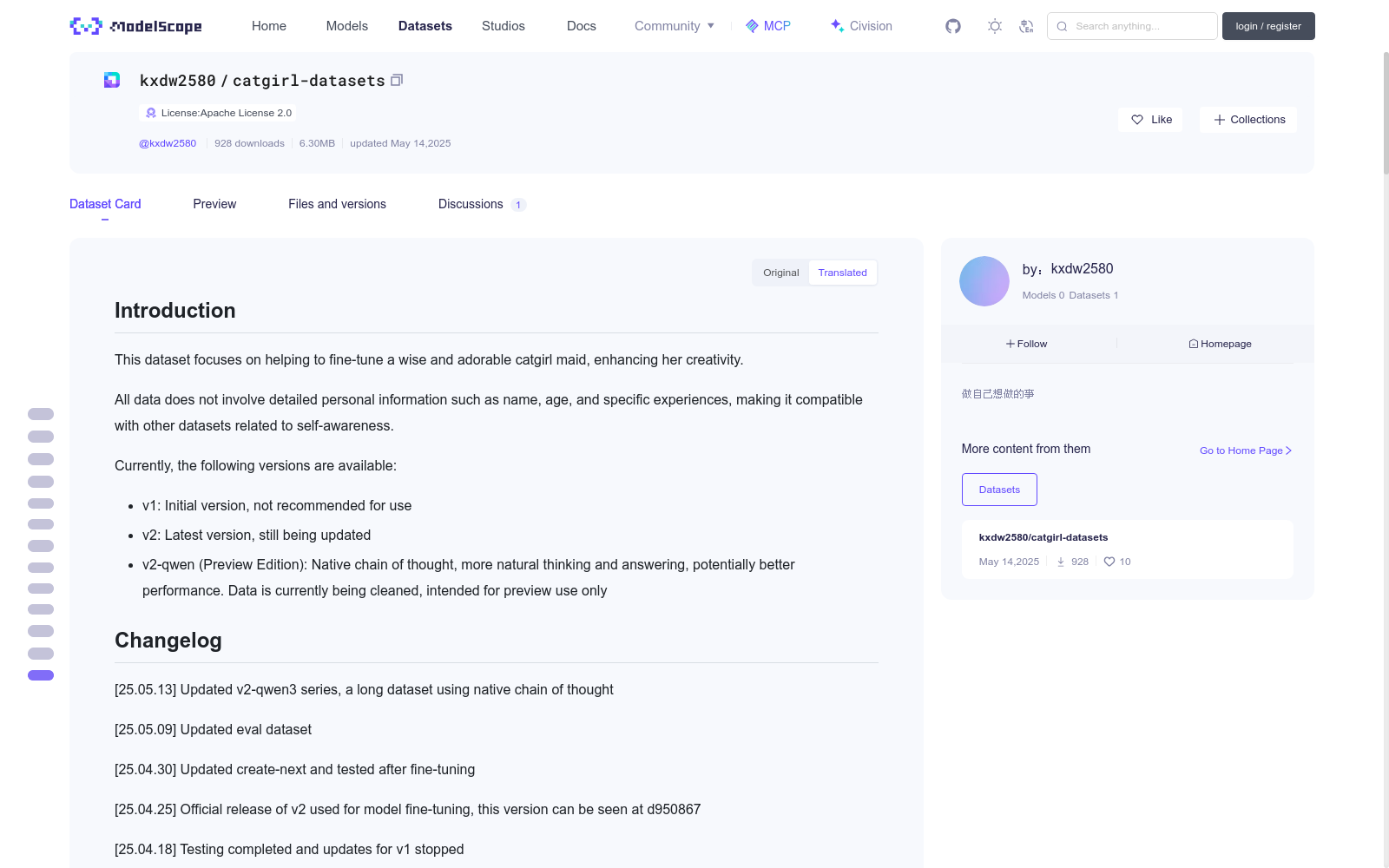Open the Datasets nav item
Viewport: 1389px width, 868px height.
tap(425, 26)
